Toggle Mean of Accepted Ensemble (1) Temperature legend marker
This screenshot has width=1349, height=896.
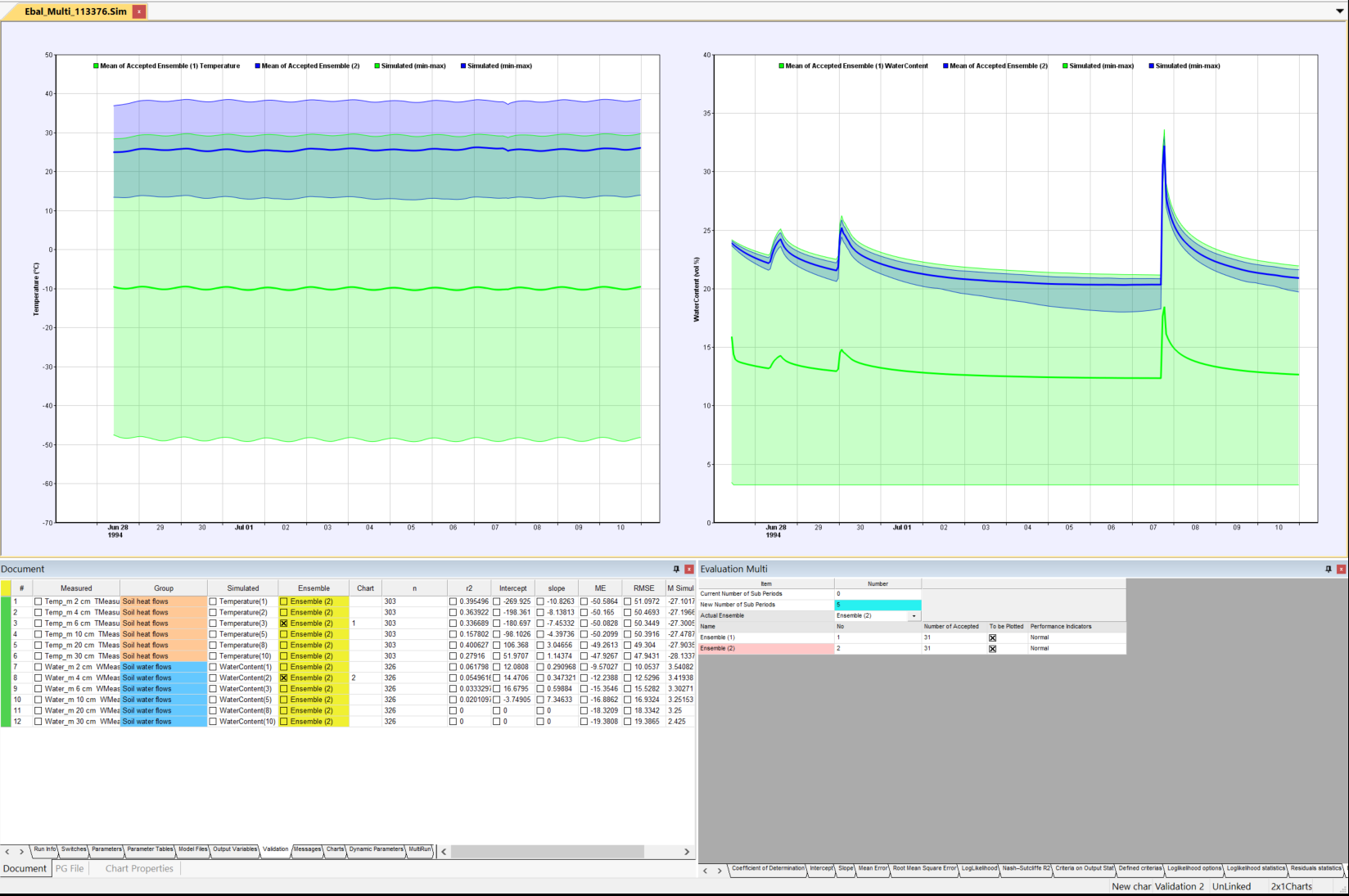point(96,65)
